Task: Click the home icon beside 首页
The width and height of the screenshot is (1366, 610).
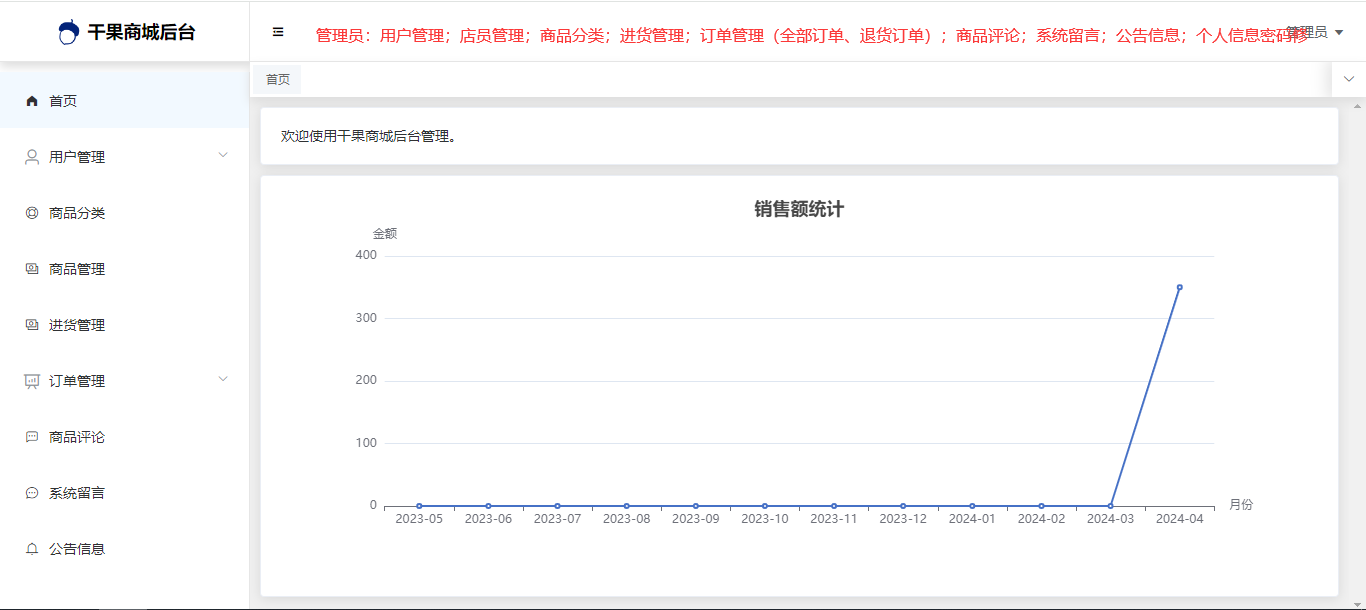Action: click(x=32, y=101)
